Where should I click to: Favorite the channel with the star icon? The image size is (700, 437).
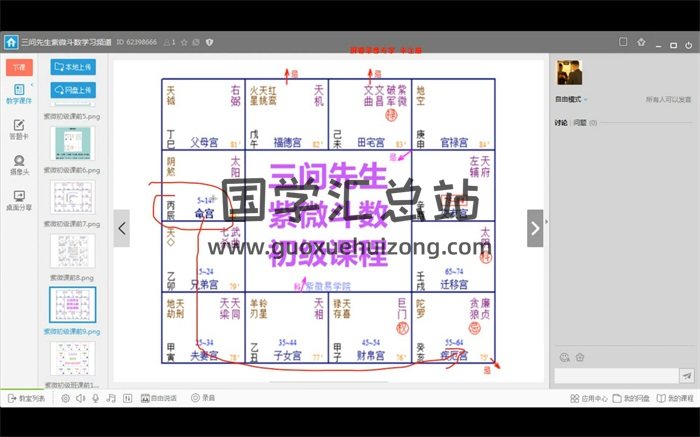coord(184,42)
